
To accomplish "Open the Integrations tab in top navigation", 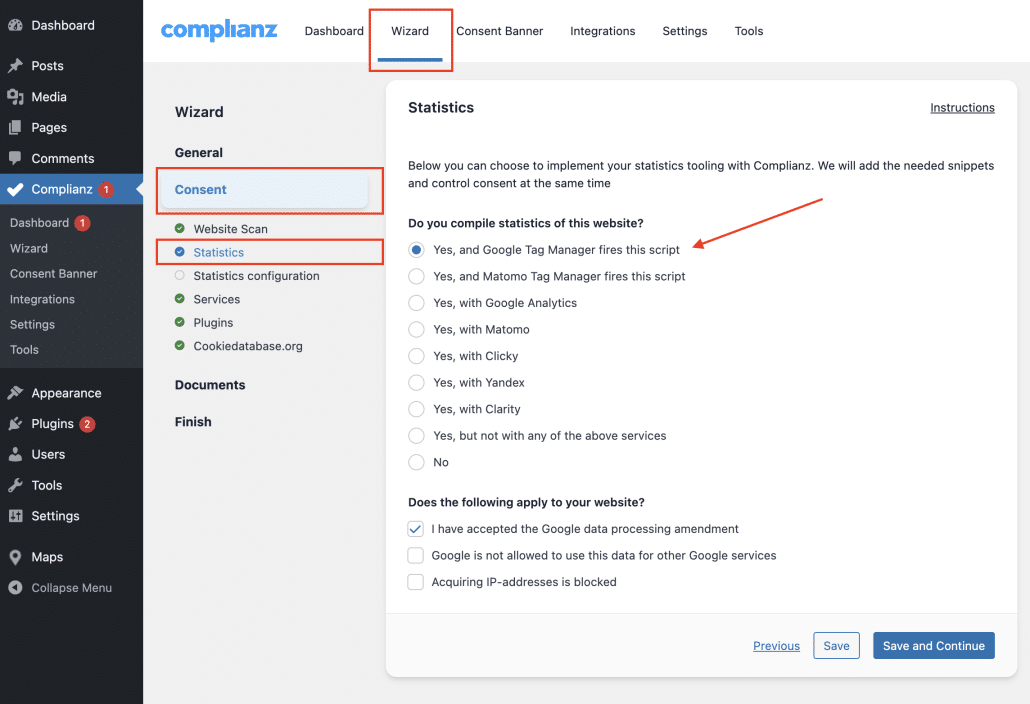I will (x=602, y=31).
